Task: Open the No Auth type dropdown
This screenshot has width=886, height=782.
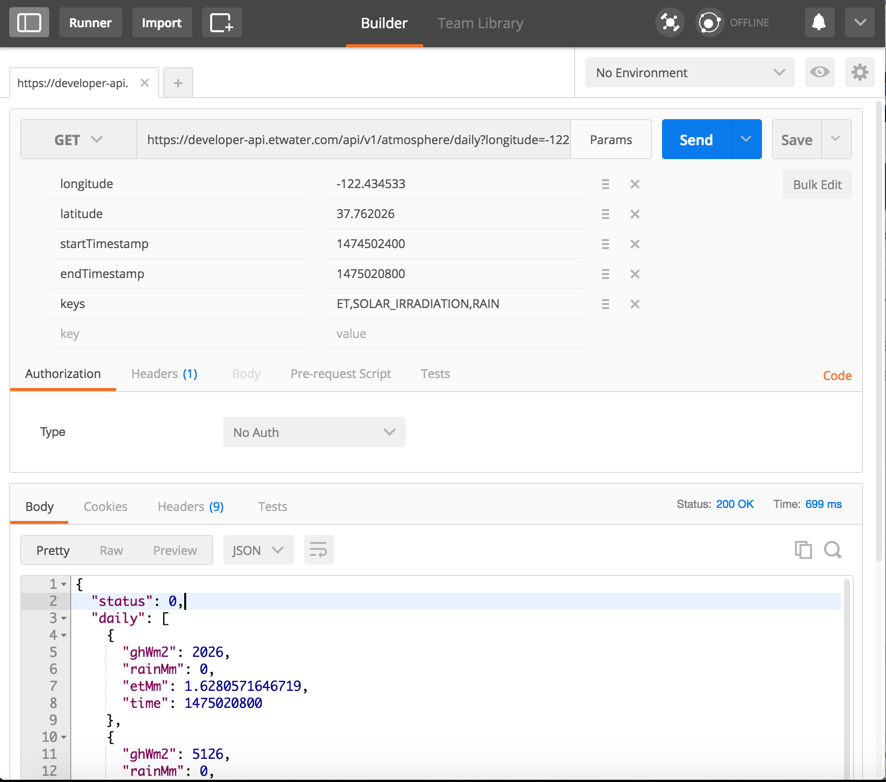Action: pos(314,432)
